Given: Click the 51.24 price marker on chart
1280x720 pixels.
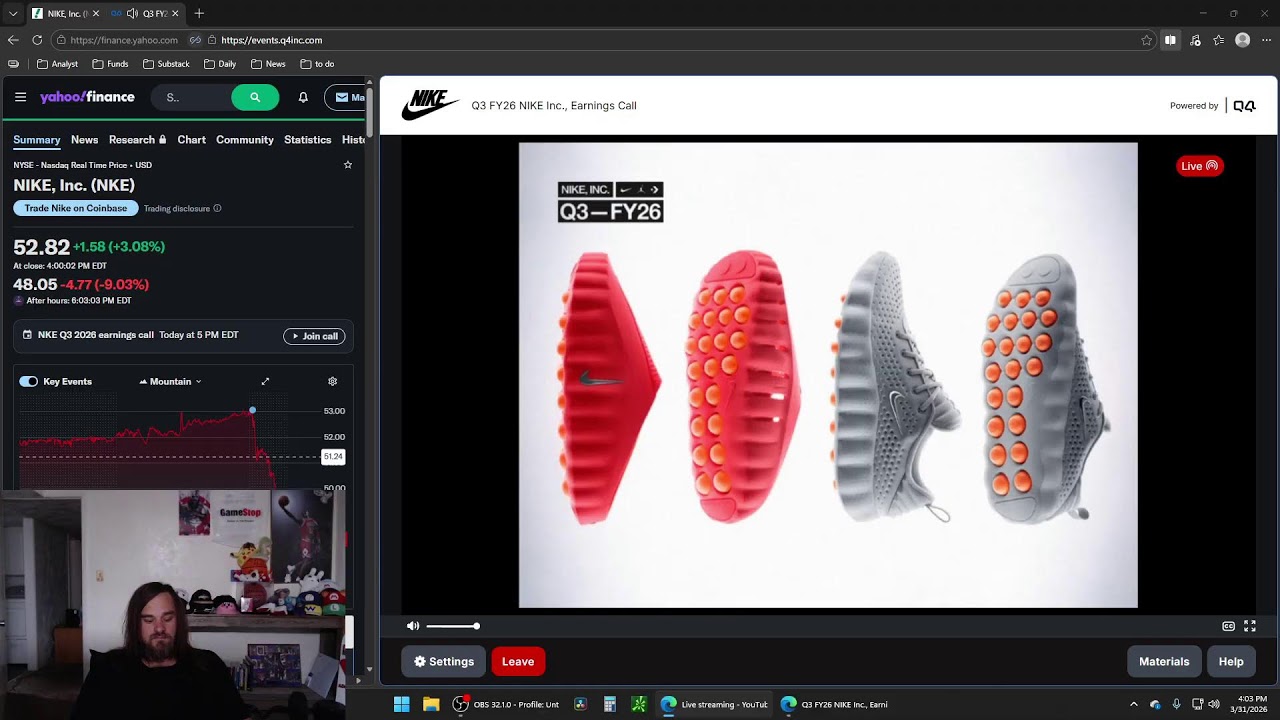Looking at the screenshot, I should pyautogui.click(x=333, y=456).
